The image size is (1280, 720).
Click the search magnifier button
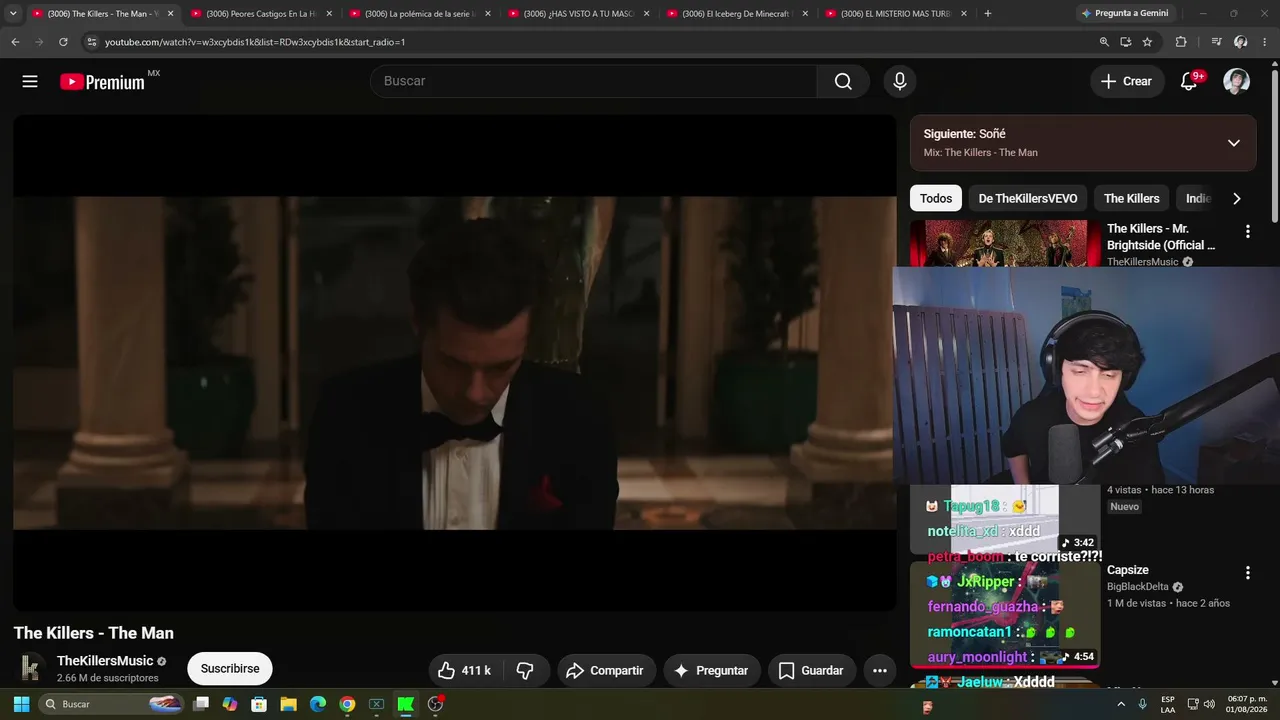pos(843,82)
